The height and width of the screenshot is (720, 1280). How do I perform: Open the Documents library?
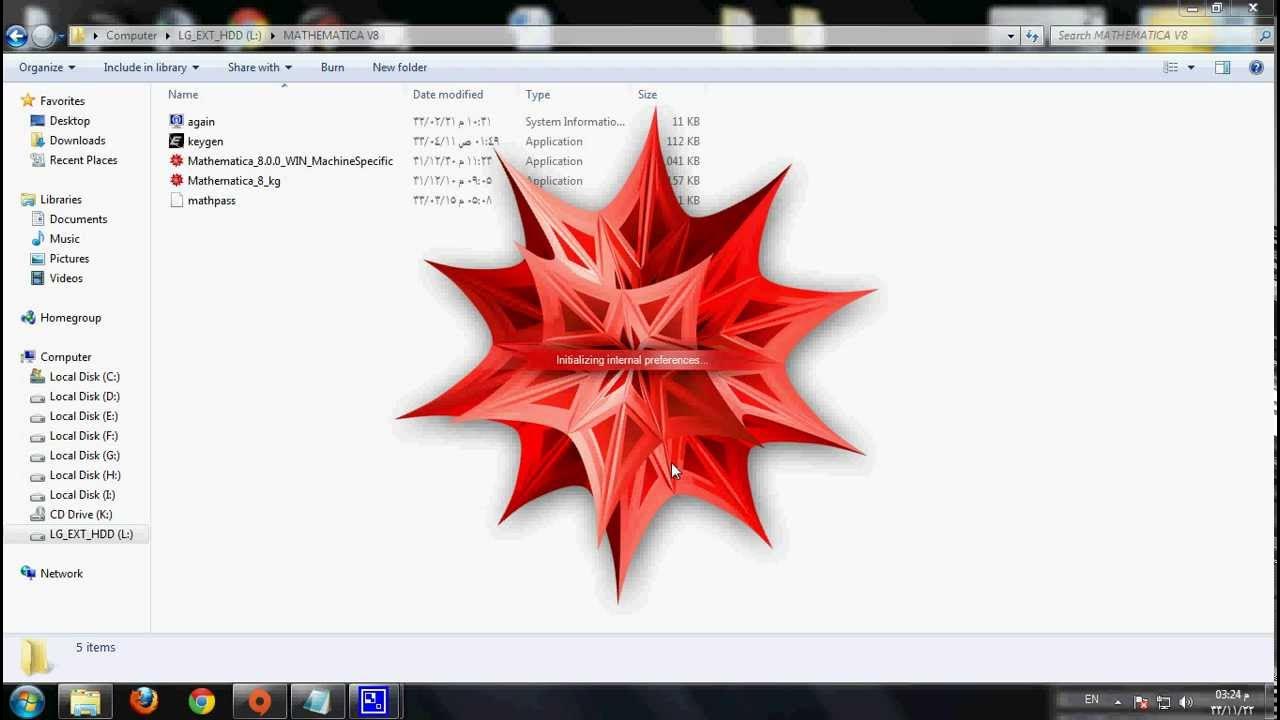(78, 219)
